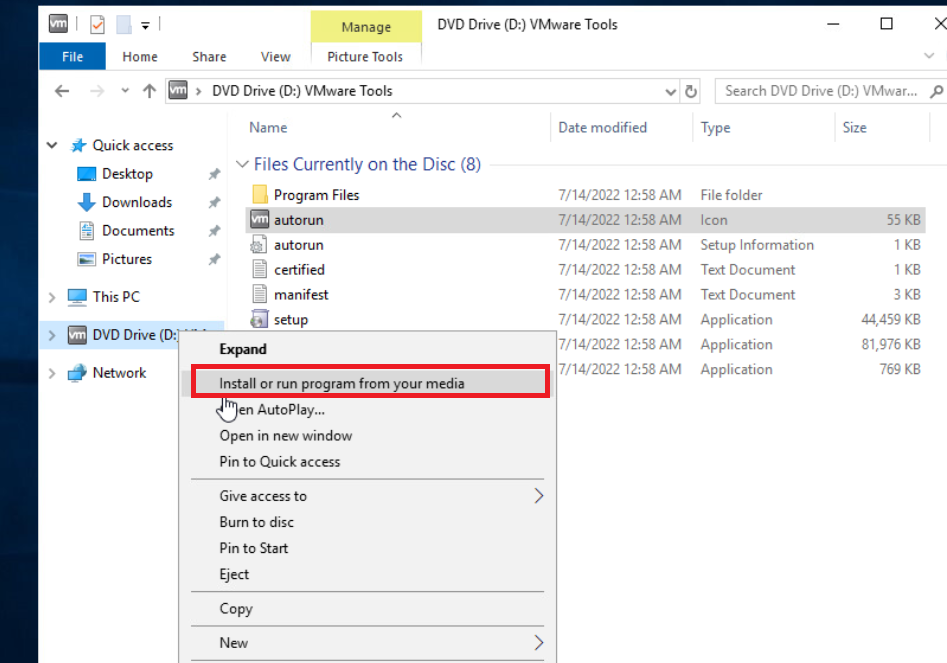The image size is (947, 663).
Task: Choose Burn to disc
Action: 256,522
